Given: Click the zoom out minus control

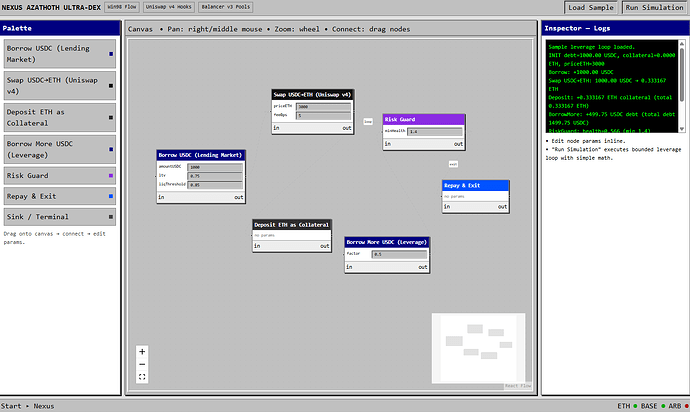Looking at the screenshot, I should [x=142, y=364].
